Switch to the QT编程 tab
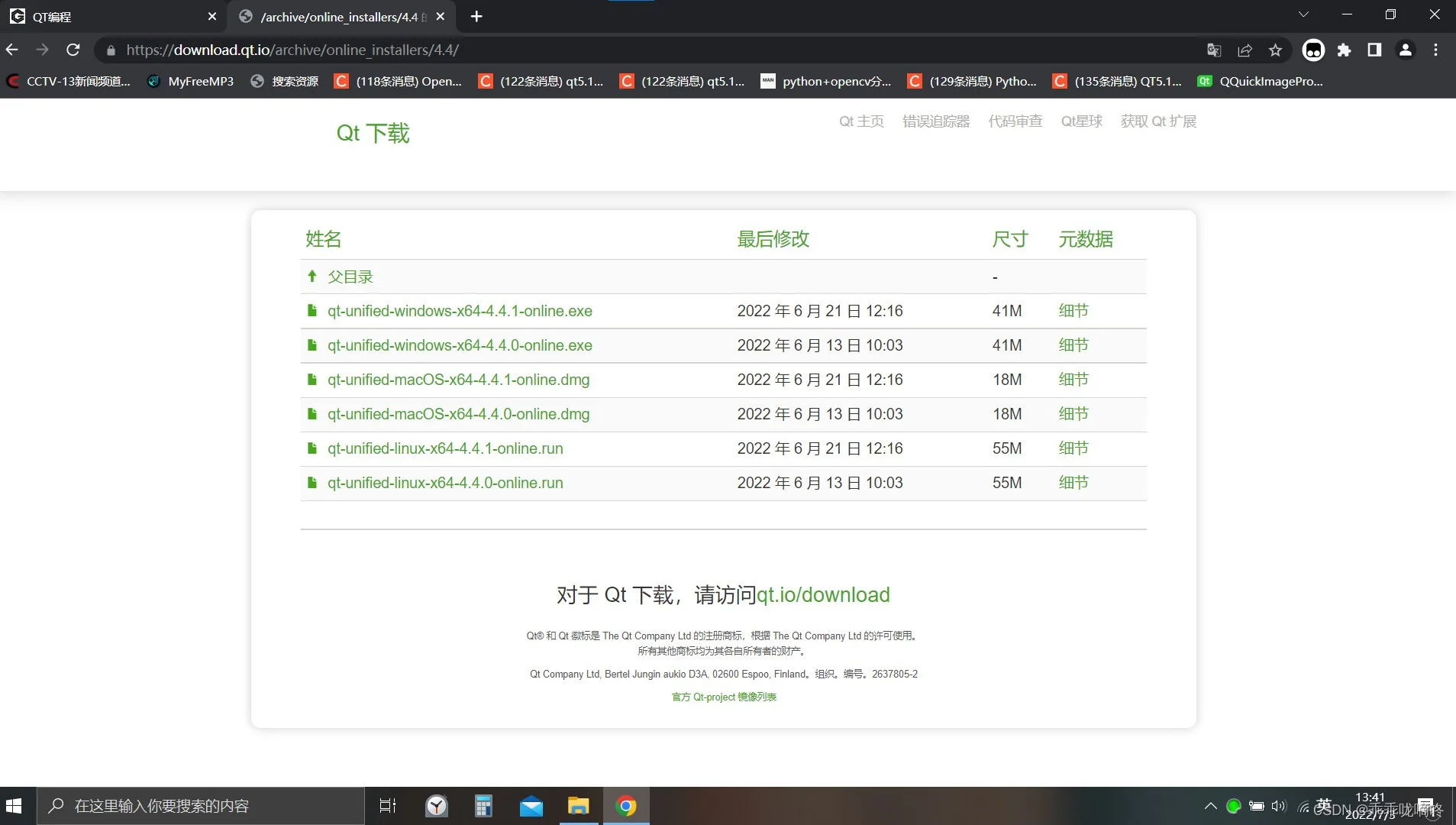Screen dimensions: 1456x825 click(x=114, y=16)
